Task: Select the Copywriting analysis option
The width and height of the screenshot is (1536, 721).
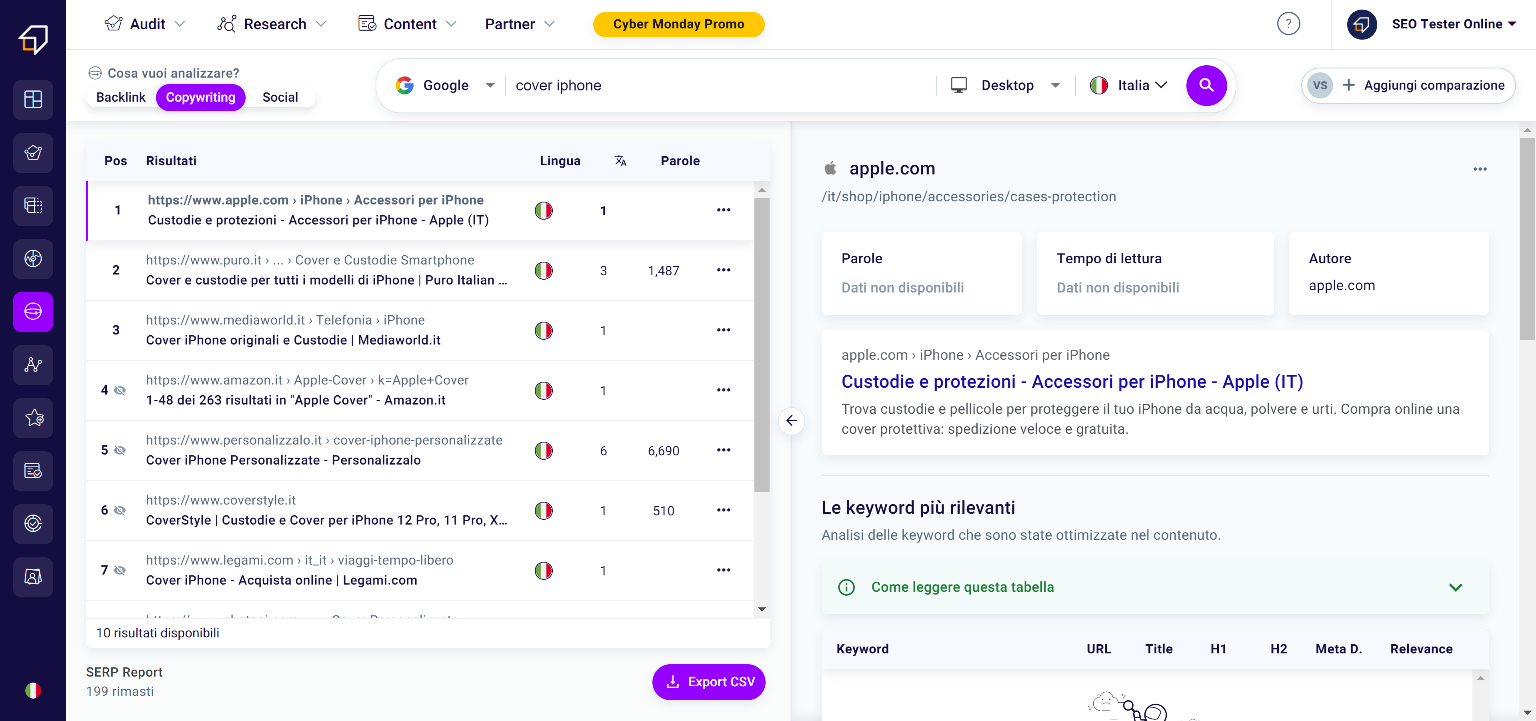Action: tap(201, 97)
